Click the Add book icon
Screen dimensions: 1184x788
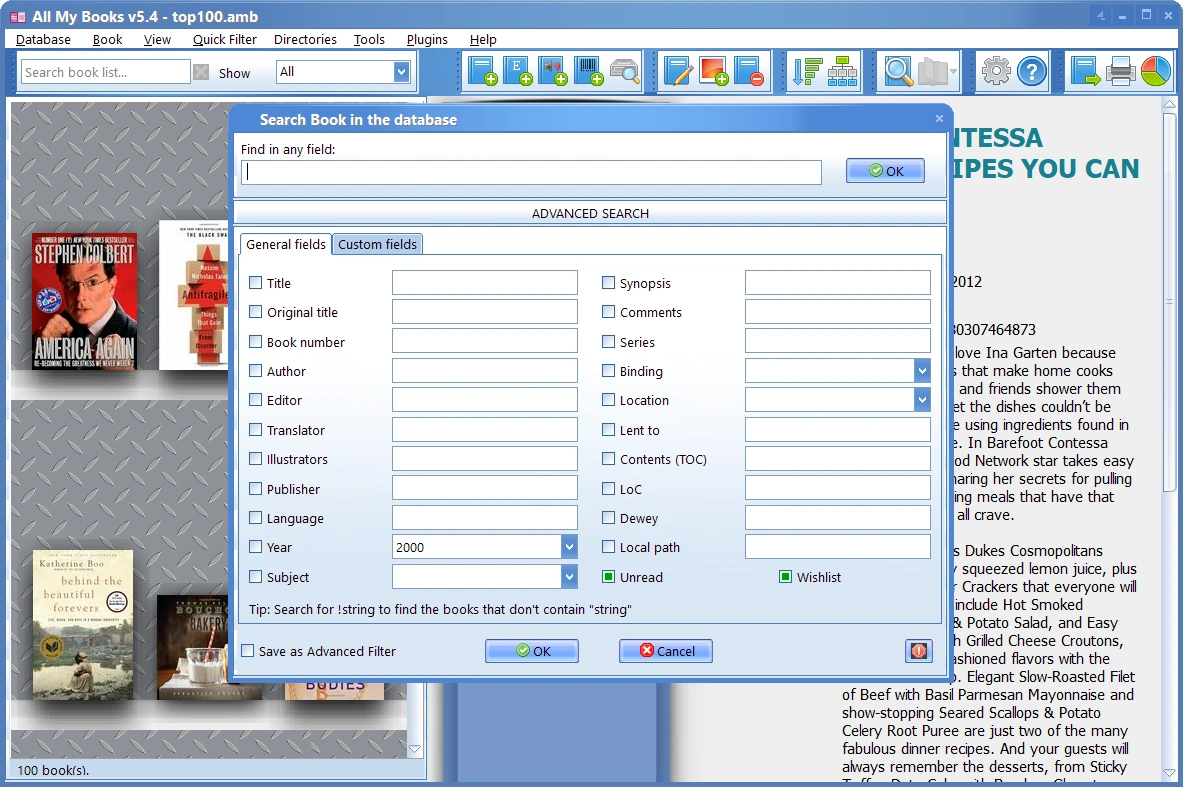482,72
